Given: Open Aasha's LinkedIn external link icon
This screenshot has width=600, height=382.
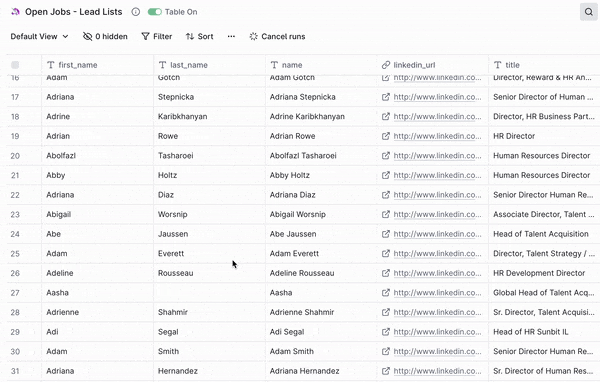Looking at the screenshot, I should click(386, 292).
